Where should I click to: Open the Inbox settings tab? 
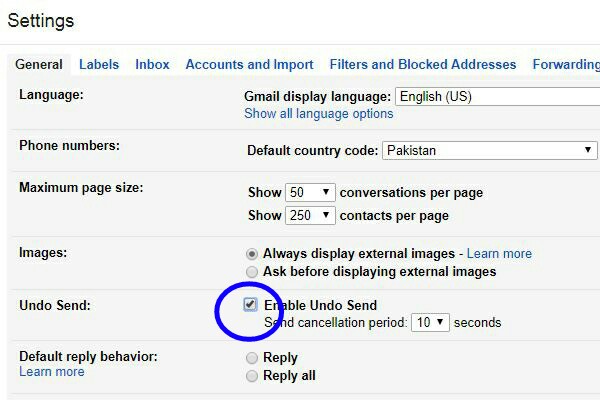coord(152,64)
